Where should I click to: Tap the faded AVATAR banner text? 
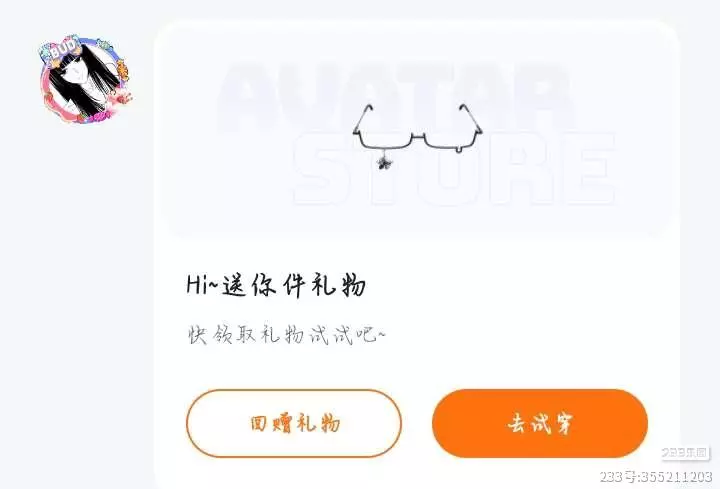click(x=397, y=98)
